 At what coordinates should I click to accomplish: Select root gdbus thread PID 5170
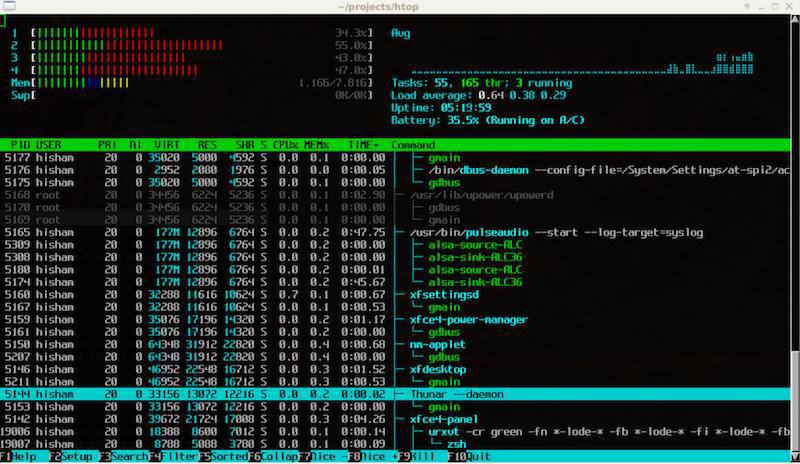[x=395, y=208]
